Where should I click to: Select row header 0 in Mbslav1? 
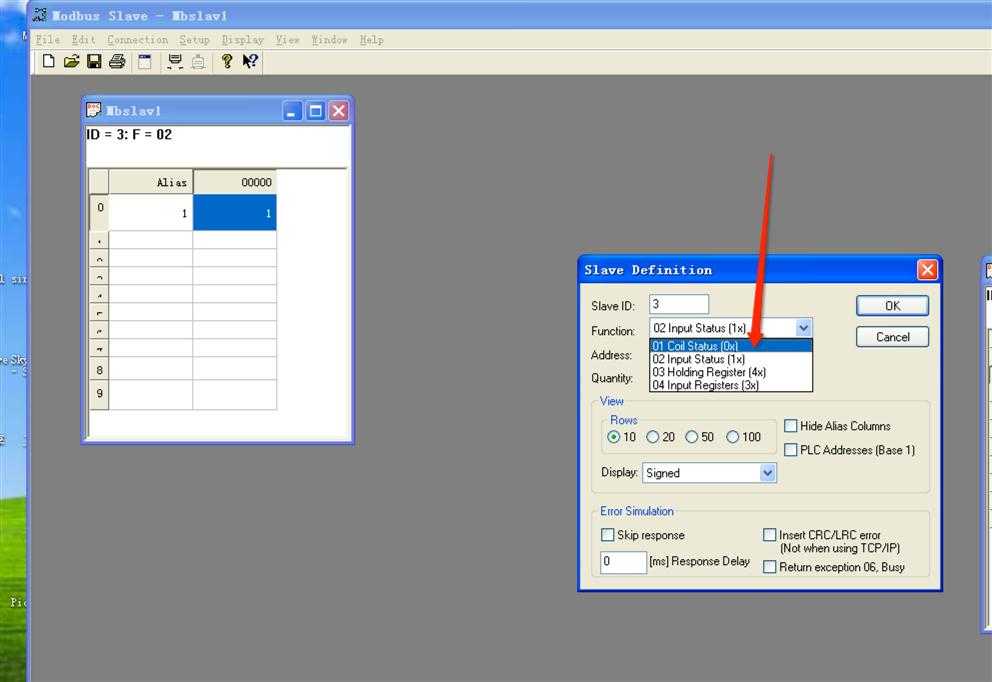pyautogui.click(x=99, y=213)
